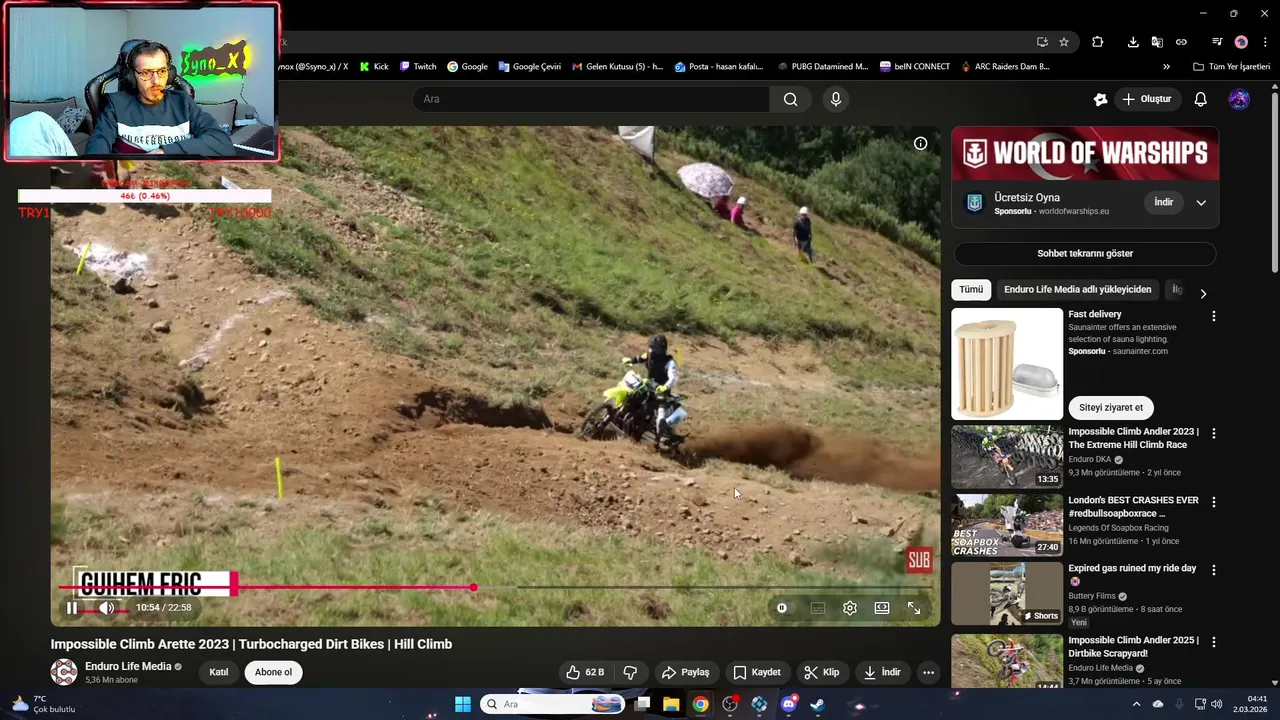Screen dimensions: 1280x720
Task: Download the video with 'İndir' below the player
Action: pyautogui.click(x=882, y=672)
